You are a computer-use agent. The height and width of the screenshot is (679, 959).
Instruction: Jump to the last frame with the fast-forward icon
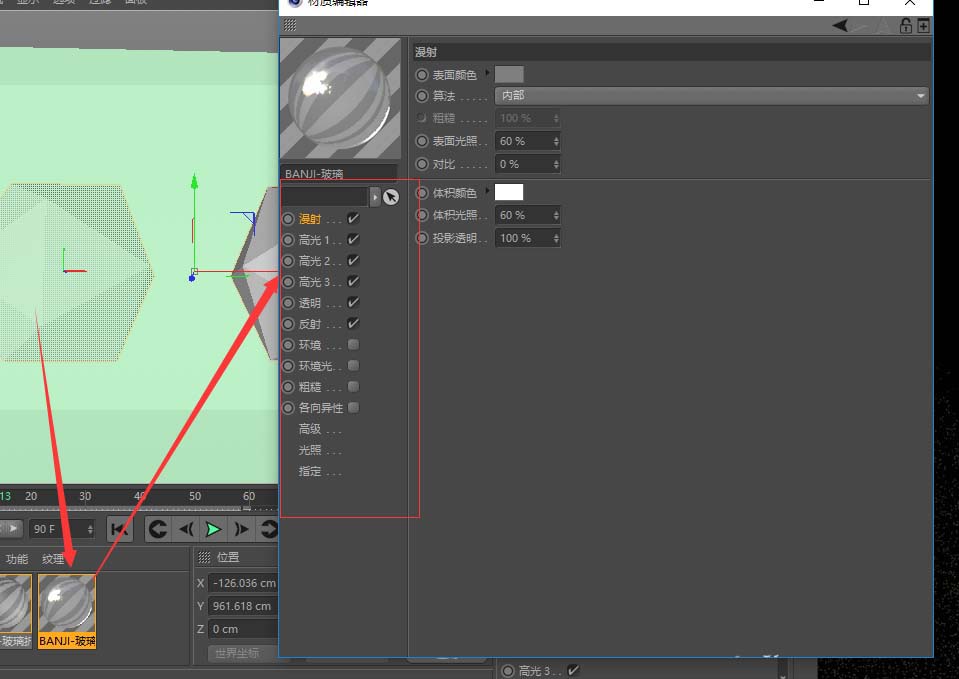click(x=268, y=529)
